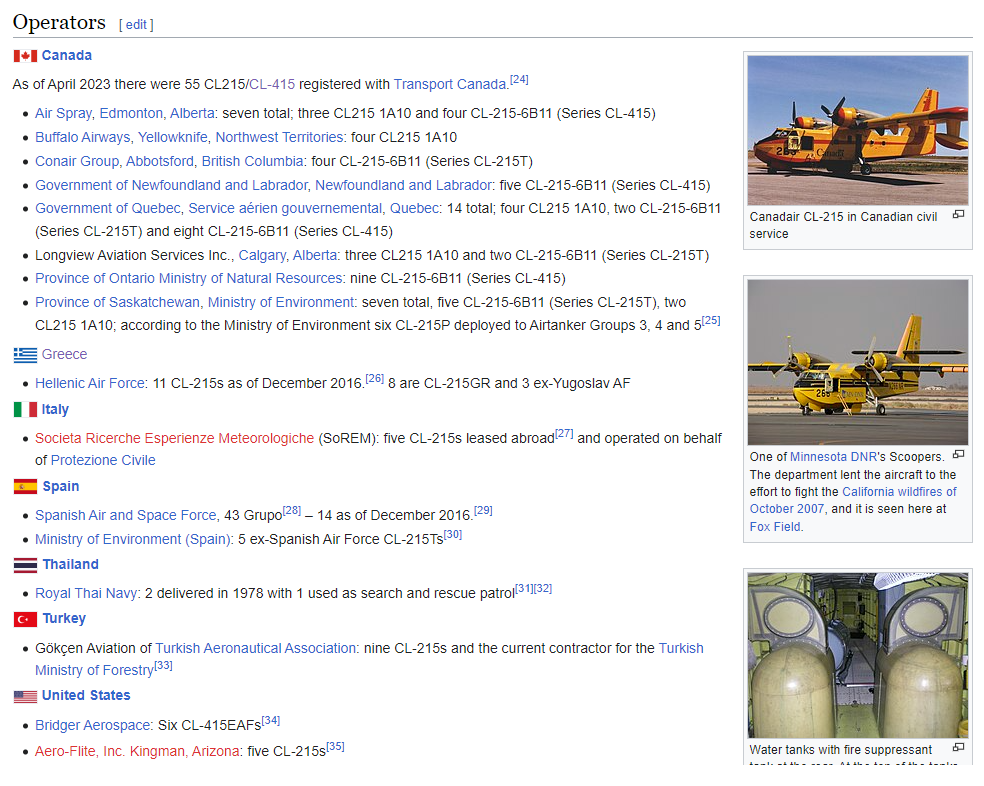Screen dimensions: 984x786
Task: Jump to citation 34
Action: click(x=271, y=721)
